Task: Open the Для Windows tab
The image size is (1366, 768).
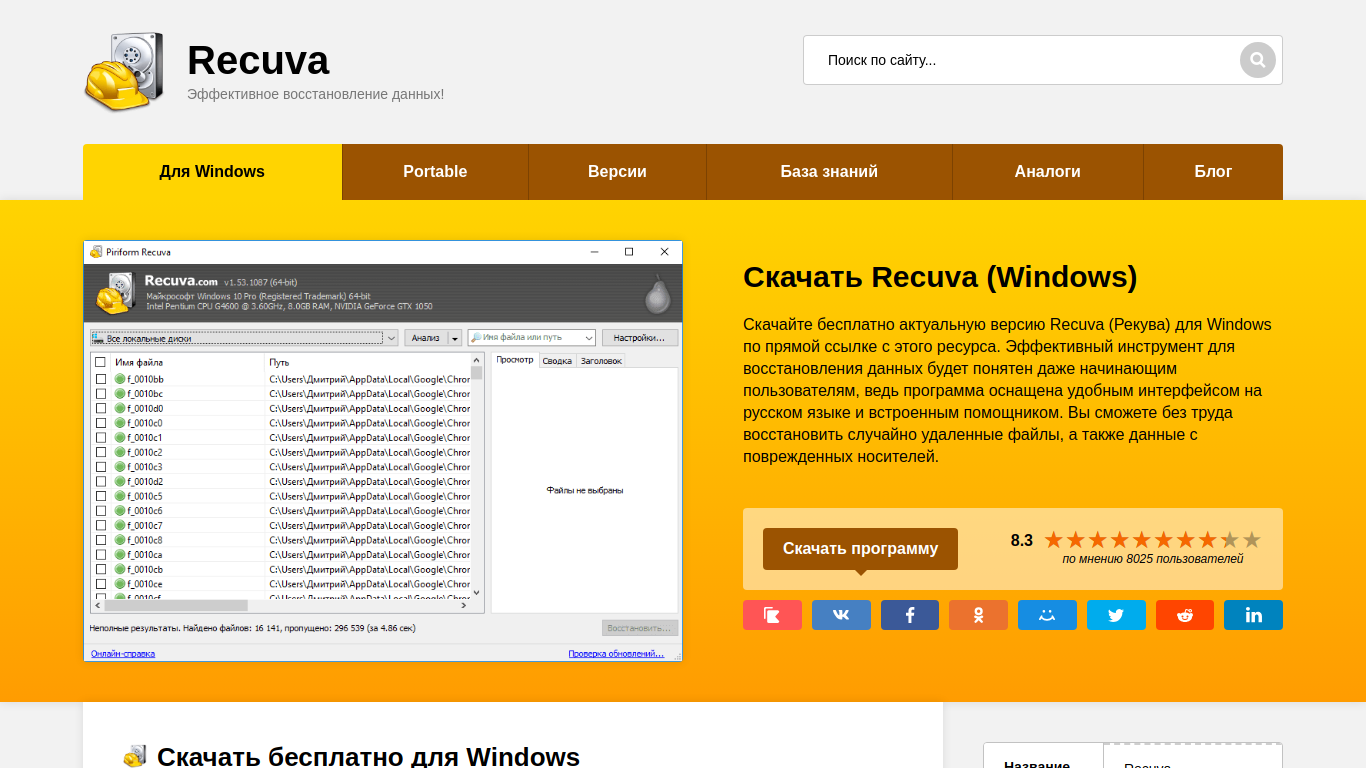Action: [212, 172]
